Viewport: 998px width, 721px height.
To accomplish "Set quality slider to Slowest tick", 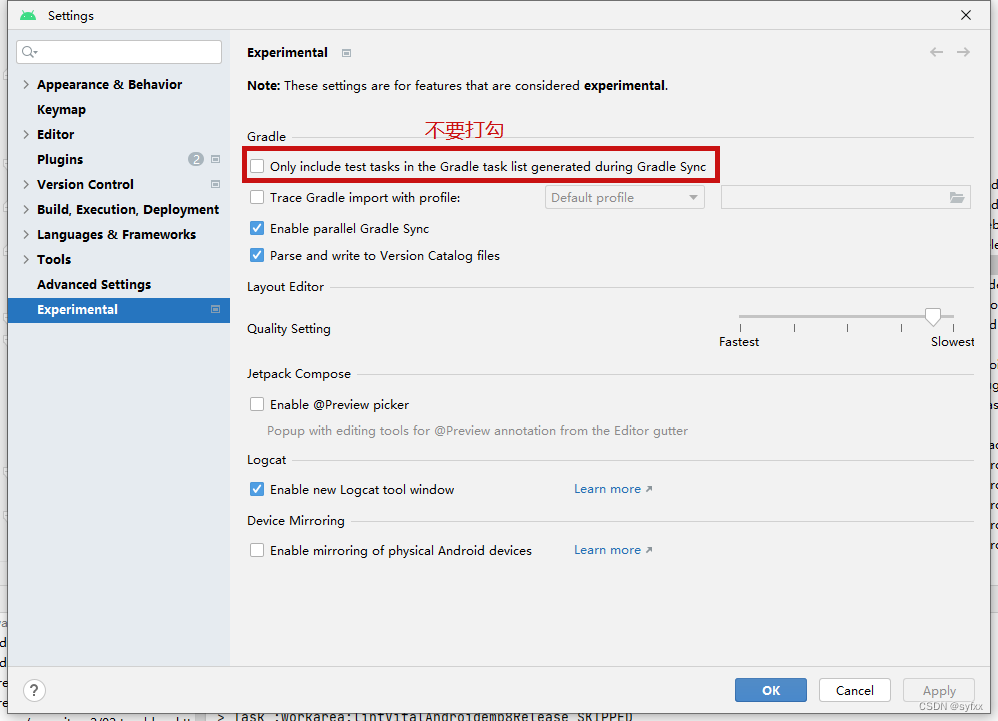I will [953, 328].
